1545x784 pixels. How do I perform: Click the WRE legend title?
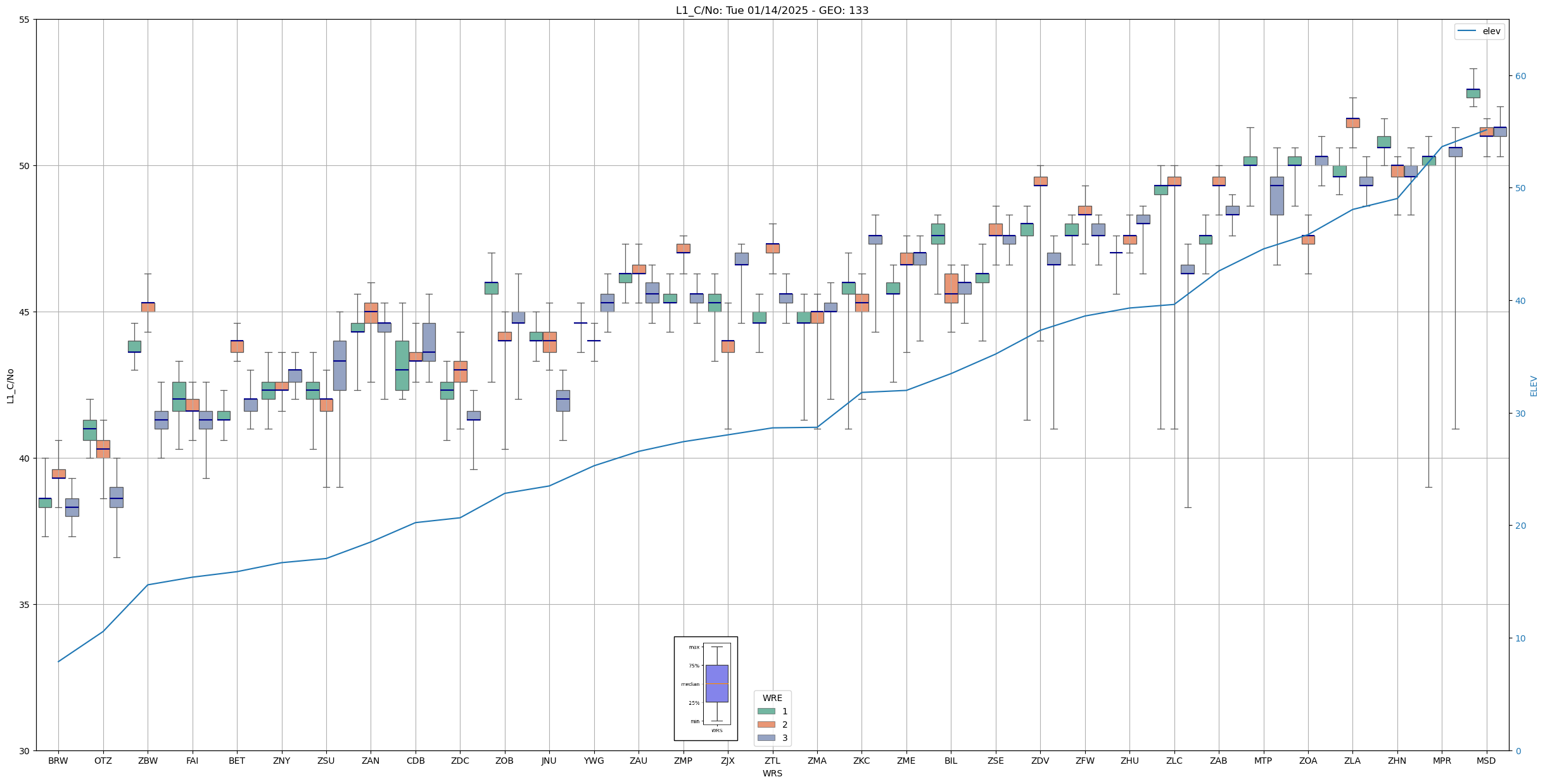coord(772,698)
